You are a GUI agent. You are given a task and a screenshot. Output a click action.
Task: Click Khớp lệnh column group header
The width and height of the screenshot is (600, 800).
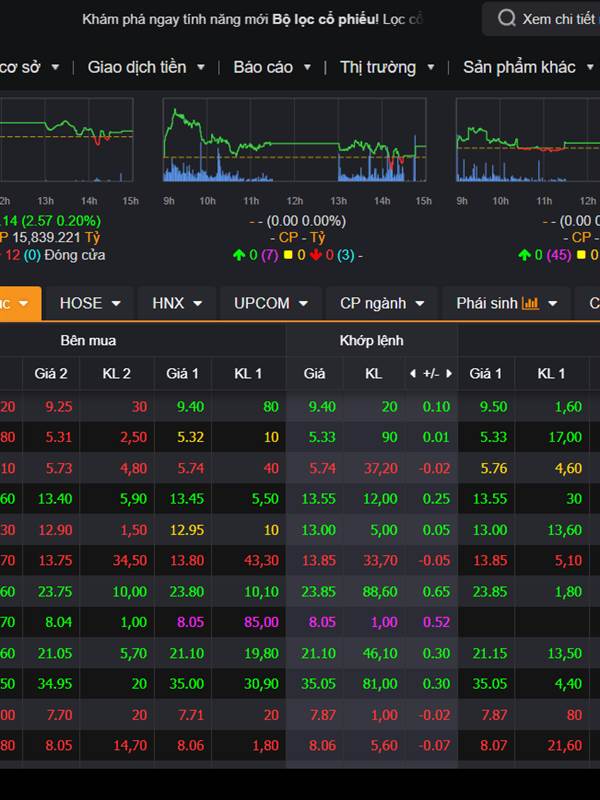pos(371,340)
